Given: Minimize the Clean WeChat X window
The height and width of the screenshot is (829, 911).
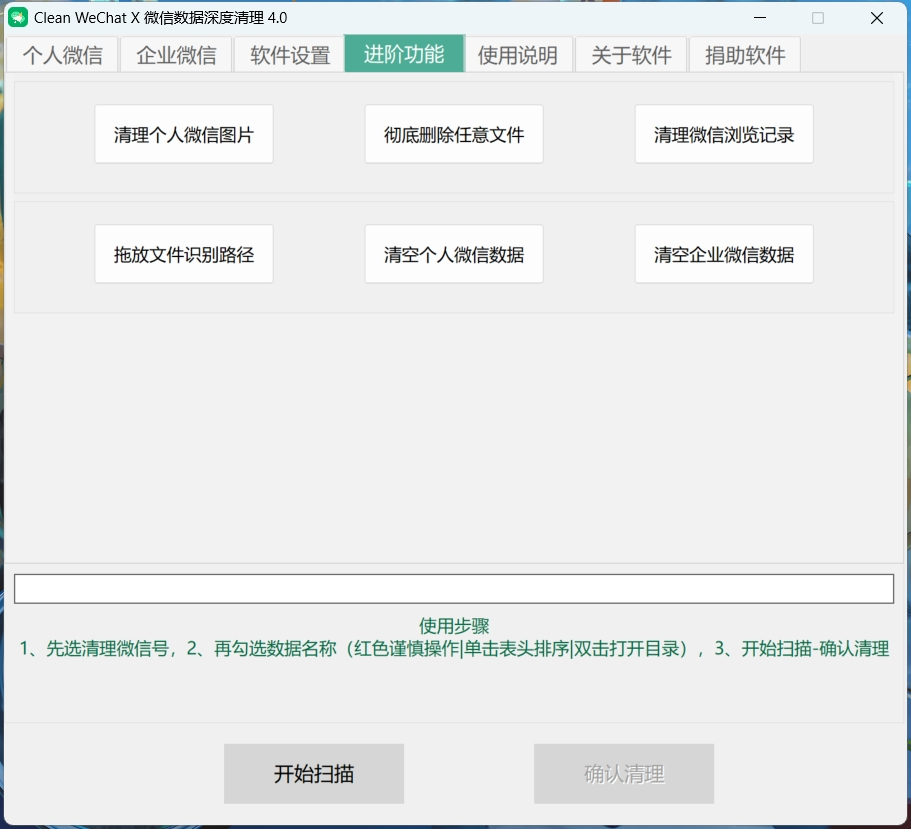Looking at the screenshot, I should tap(760, 18).
